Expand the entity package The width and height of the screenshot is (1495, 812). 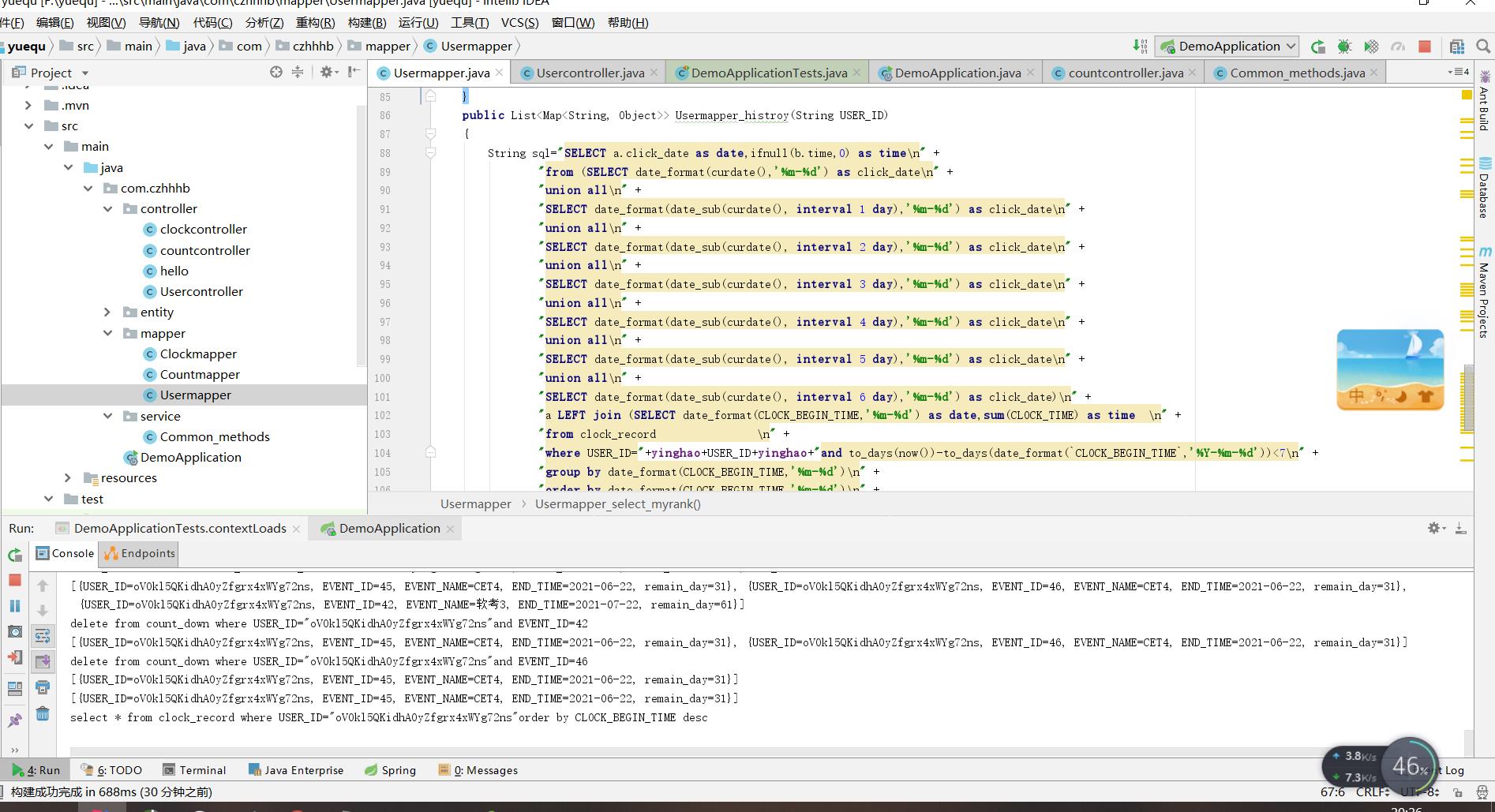pyautogui.click(x=107, y=312)
